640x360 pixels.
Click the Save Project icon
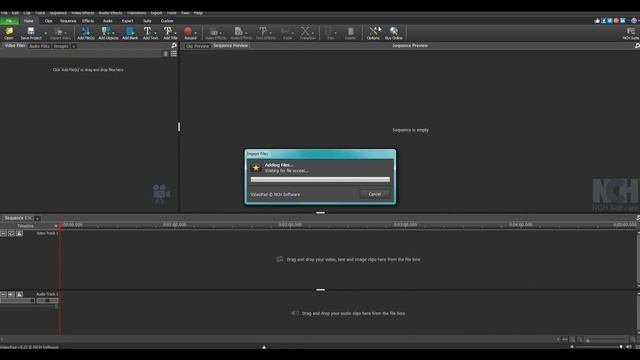31,33
